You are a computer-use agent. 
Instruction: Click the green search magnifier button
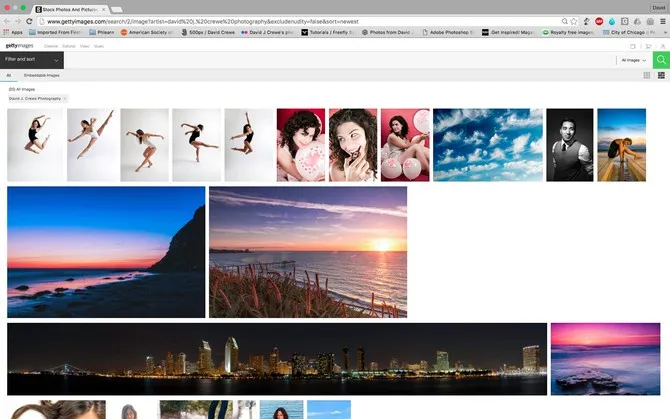click(x=659, y=60)
